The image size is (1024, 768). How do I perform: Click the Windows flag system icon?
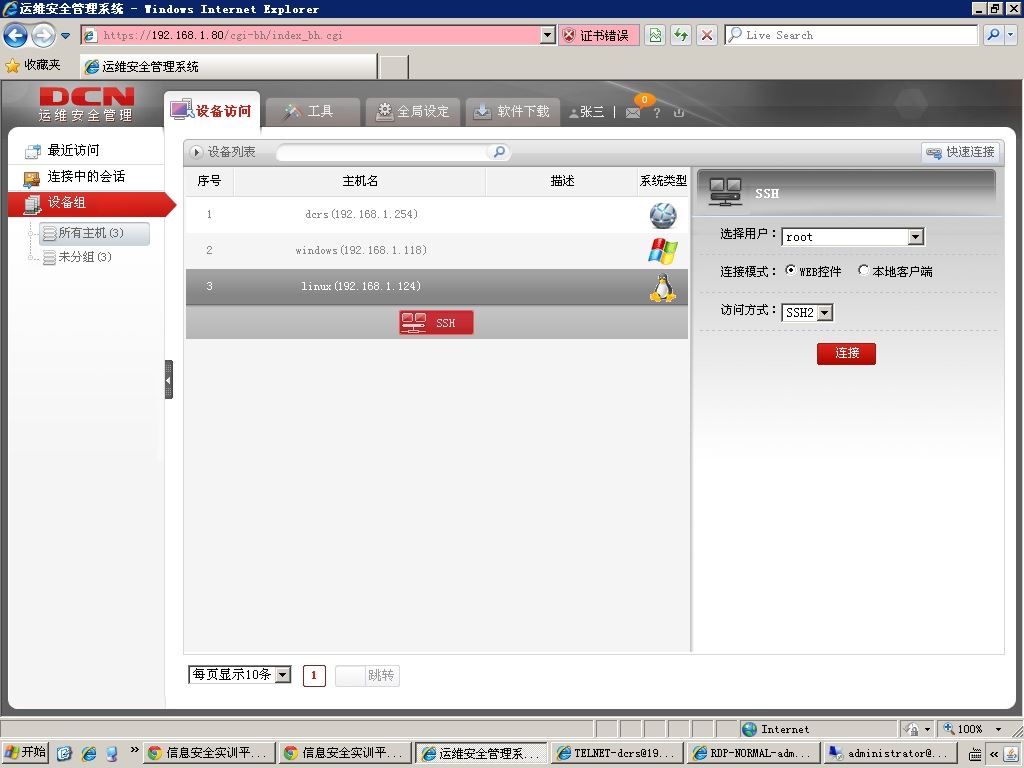(663, 251)
